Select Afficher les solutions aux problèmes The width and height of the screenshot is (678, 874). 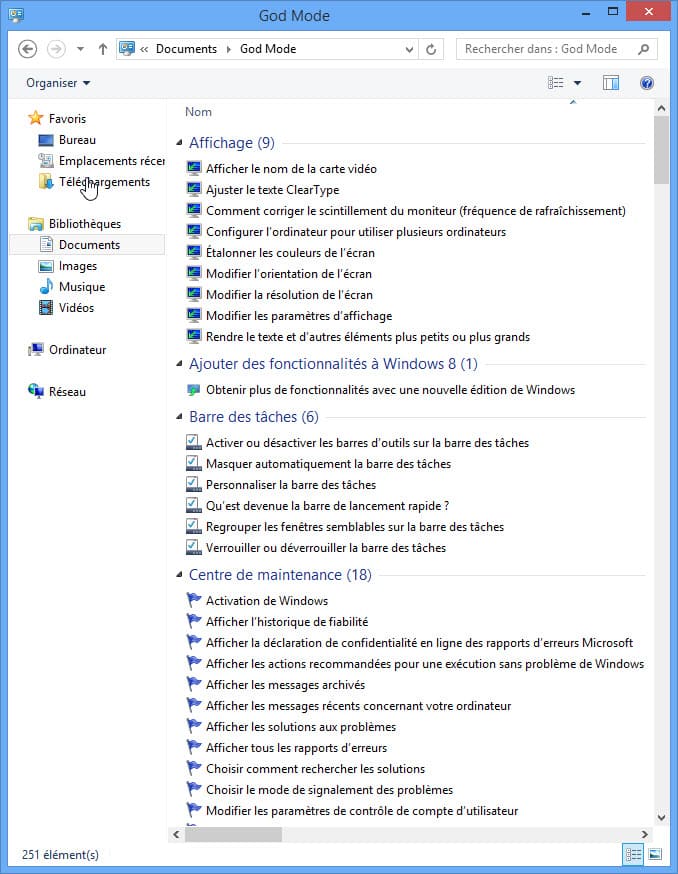pyautogui.click(x=301, y=727)
